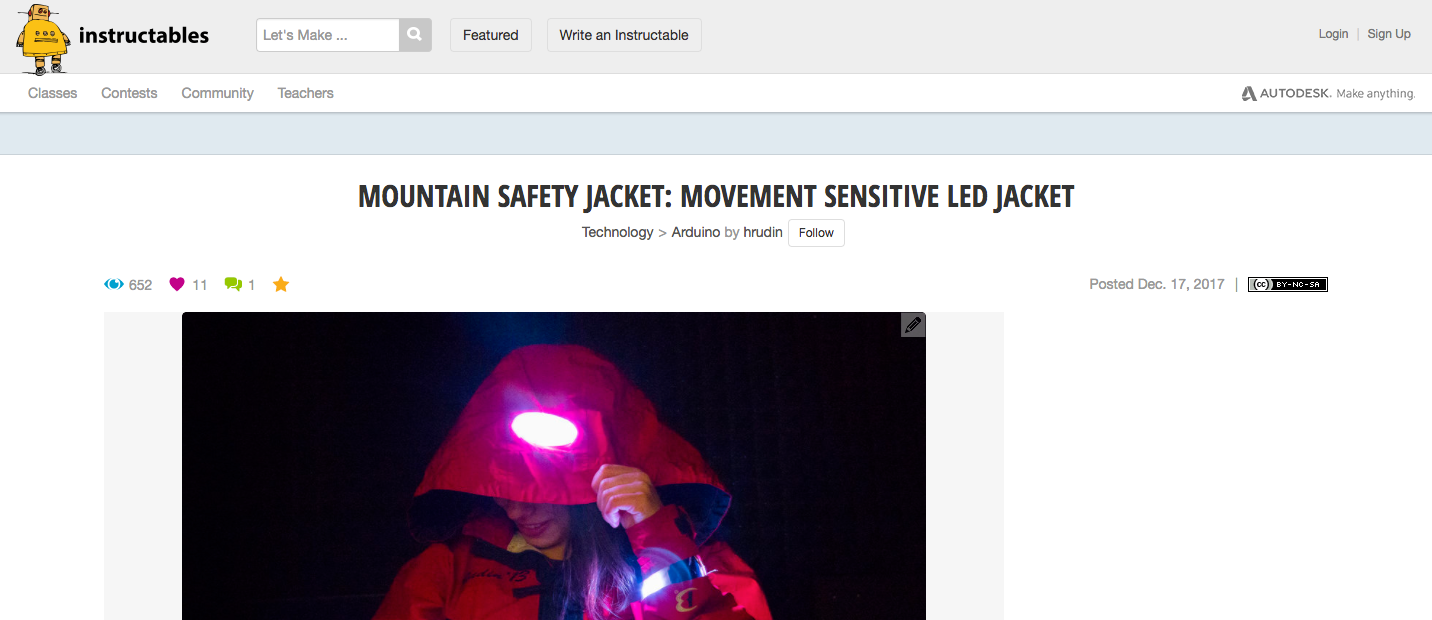Click the pencil edit icon on the image
1432x620 pixels.
coord(912,325)
